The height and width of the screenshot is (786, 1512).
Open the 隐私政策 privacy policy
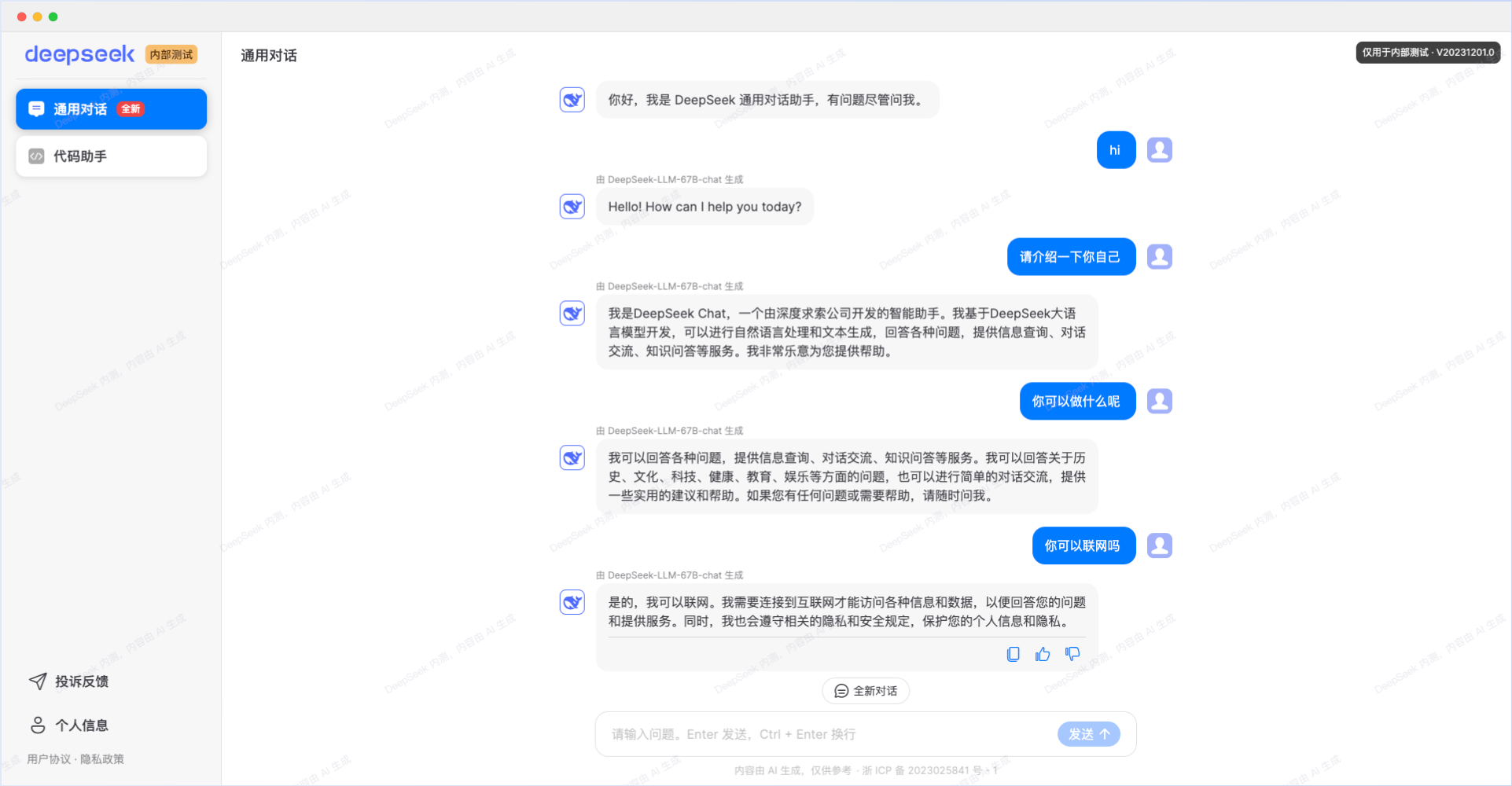101,758
